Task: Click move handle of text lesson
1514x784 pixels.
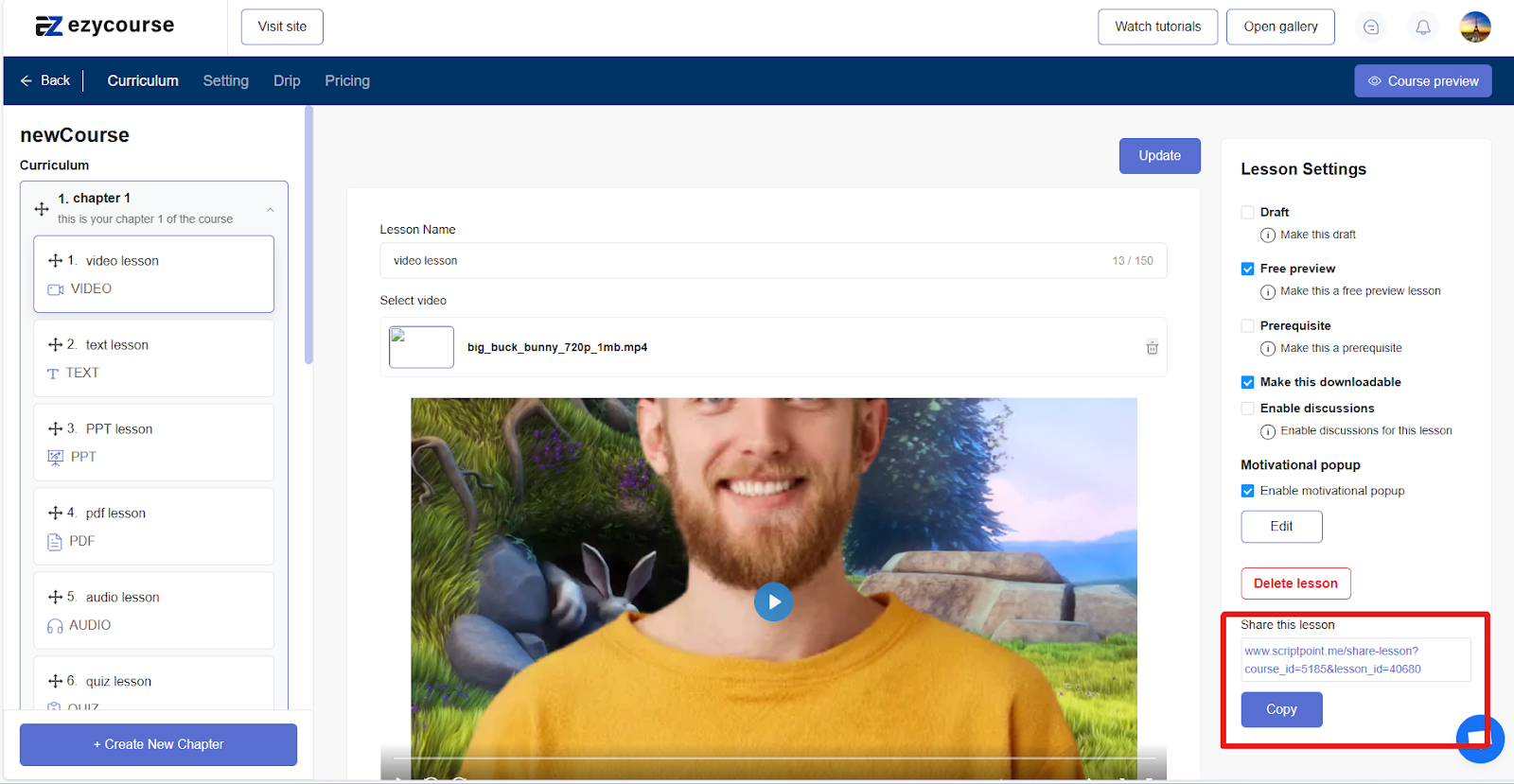Action: point(55,344)
